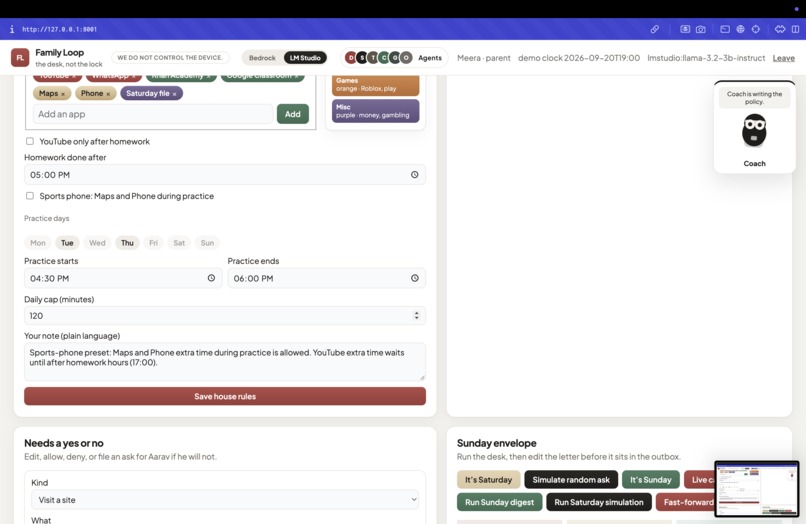Click the It's Saturday button

pos(488,480)
